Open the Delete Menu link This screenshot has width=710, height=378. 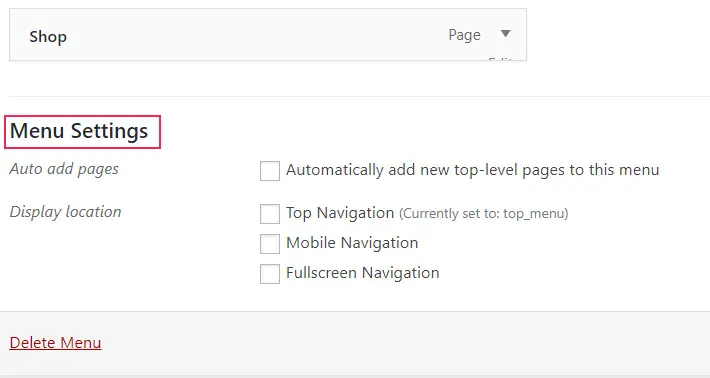point(55,343)
